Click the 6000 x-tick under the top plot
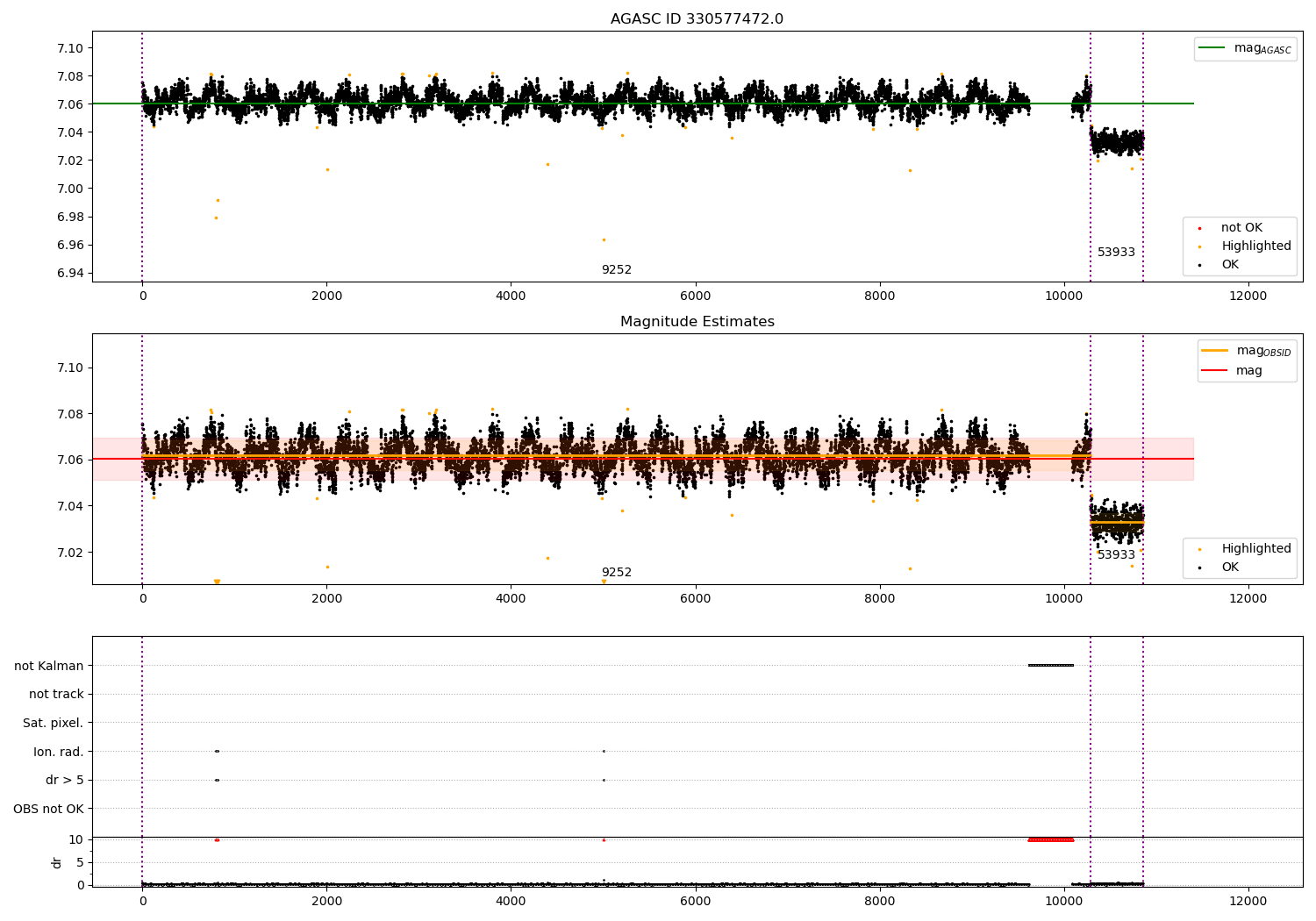The width and height of the screenshot is (1316, 921). (696, 296)
